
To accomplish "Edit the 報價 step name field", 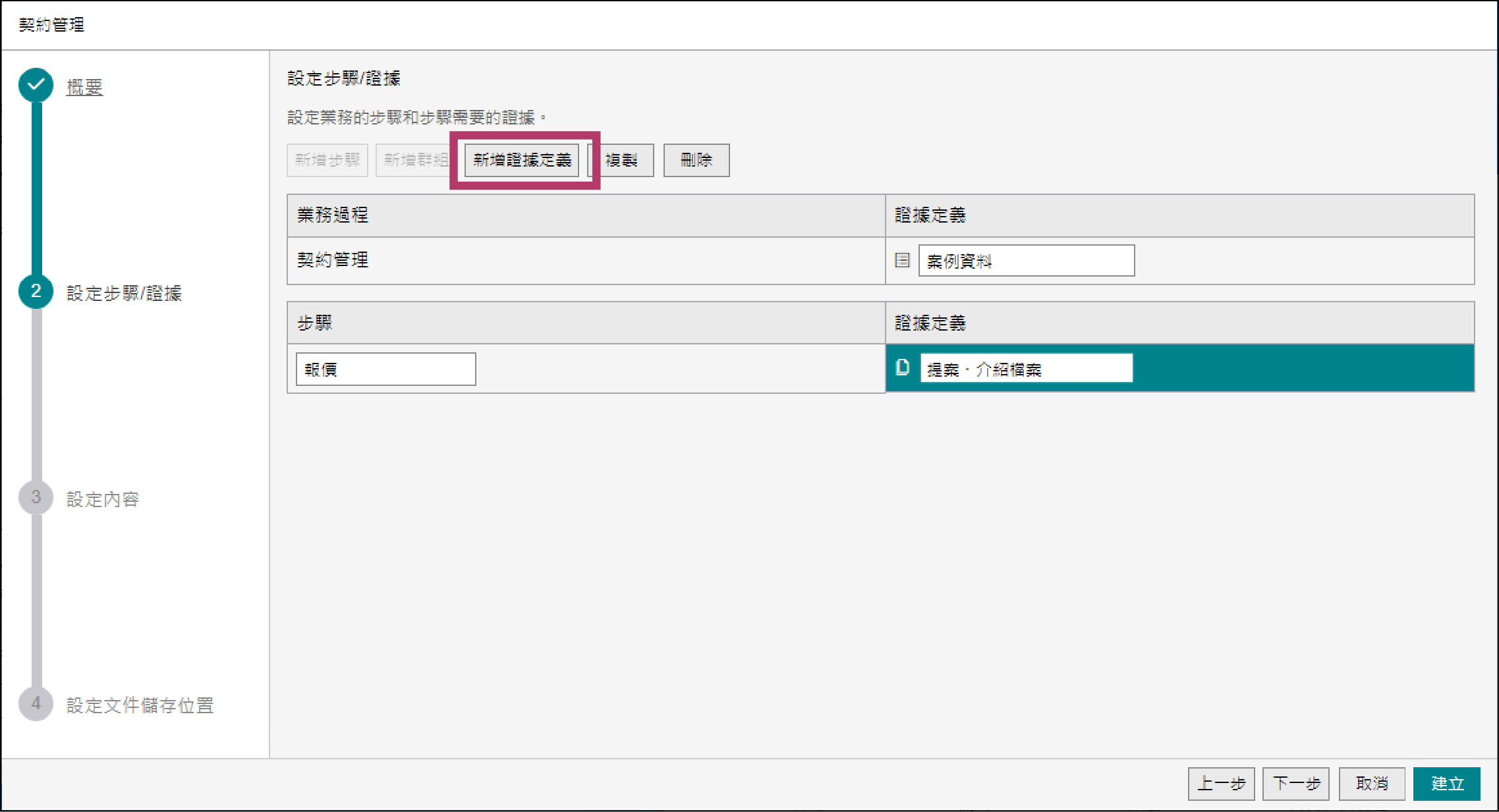I will coord(385,369).
